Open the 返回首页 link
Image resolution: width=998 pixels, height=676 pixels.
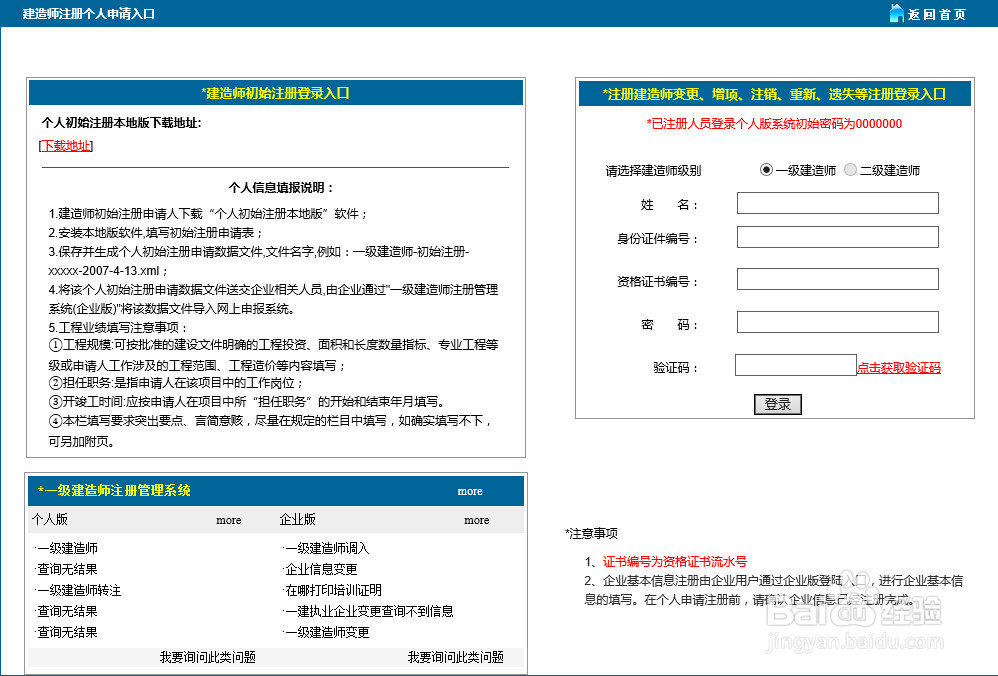pos(937,14)
